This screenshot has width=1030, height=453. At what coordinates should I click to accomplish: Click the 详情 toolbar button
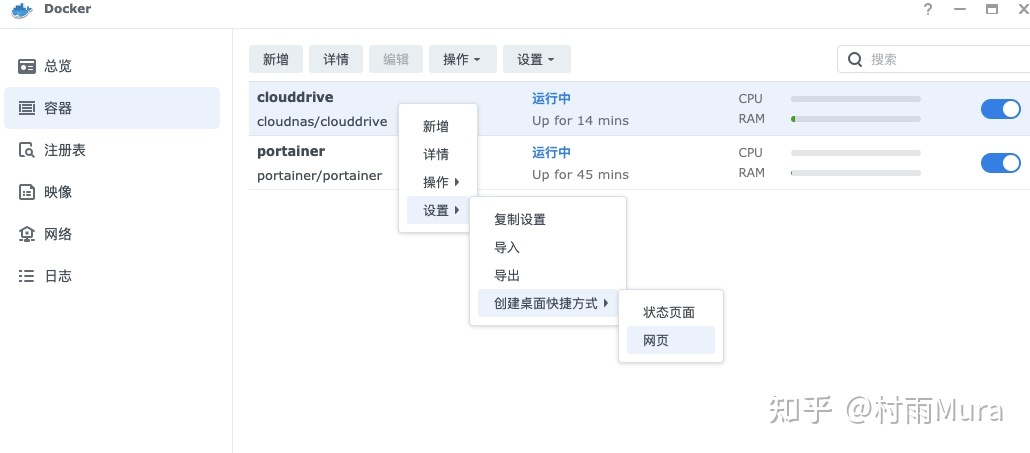(x=336, y=59)
